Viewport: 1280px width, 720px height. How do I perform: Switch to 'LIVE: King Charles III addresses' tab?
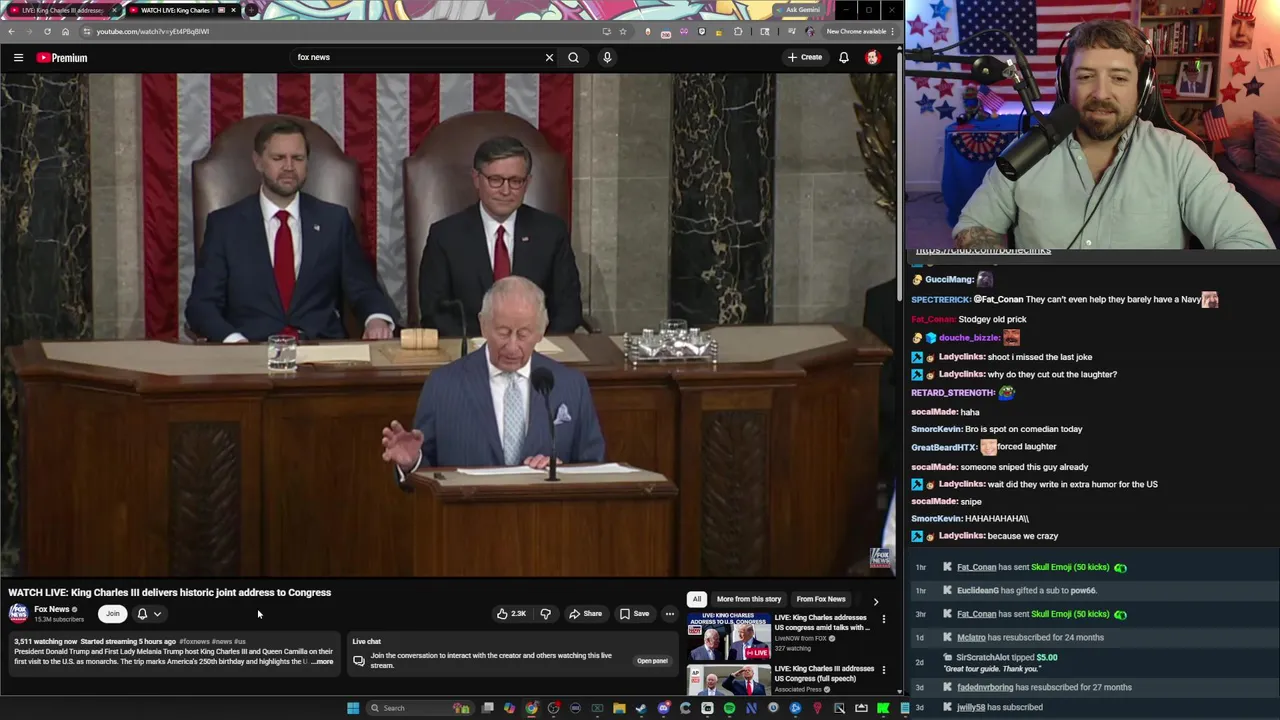[62, 10]
